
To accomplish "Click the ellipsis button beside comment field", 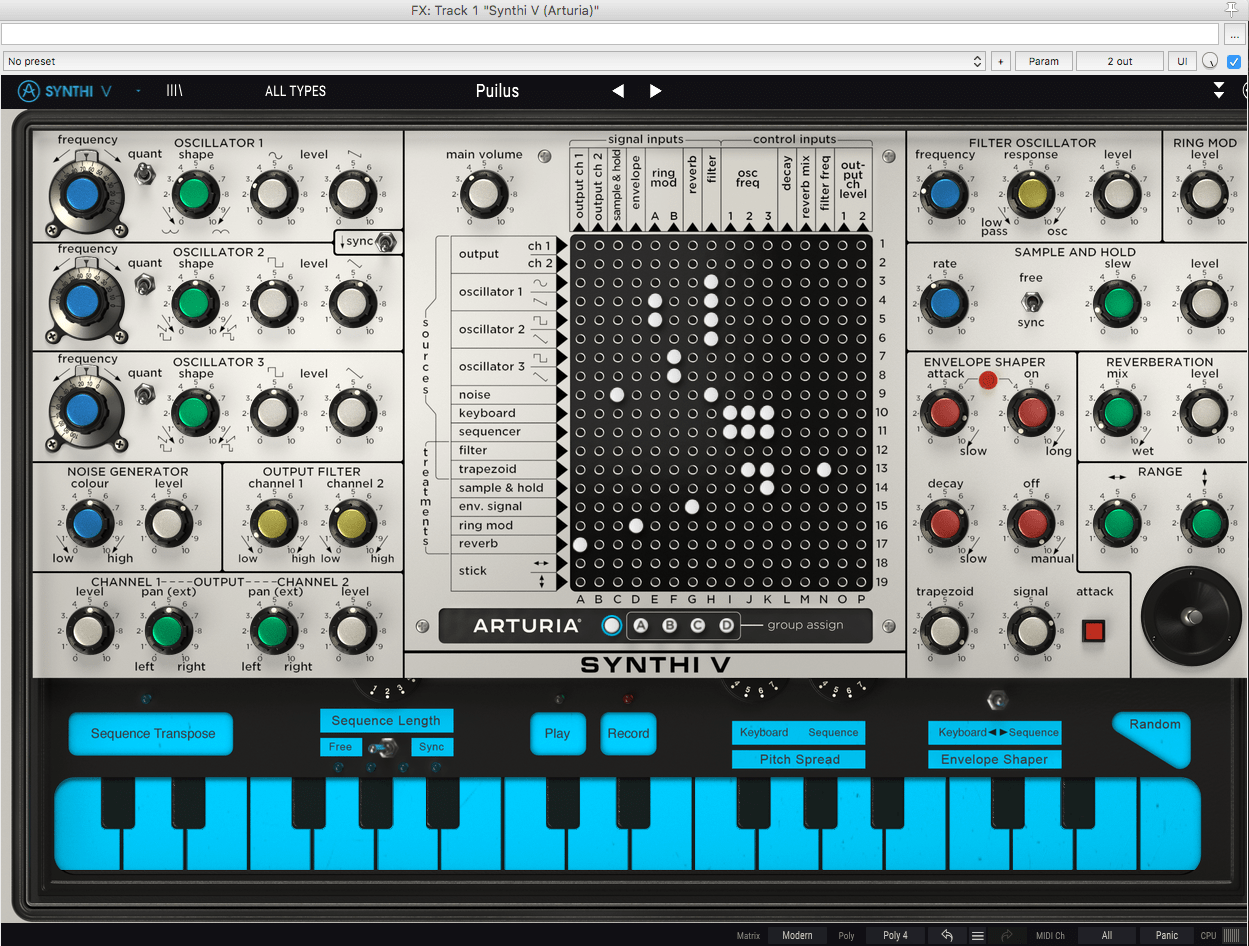I will 1236,34.
